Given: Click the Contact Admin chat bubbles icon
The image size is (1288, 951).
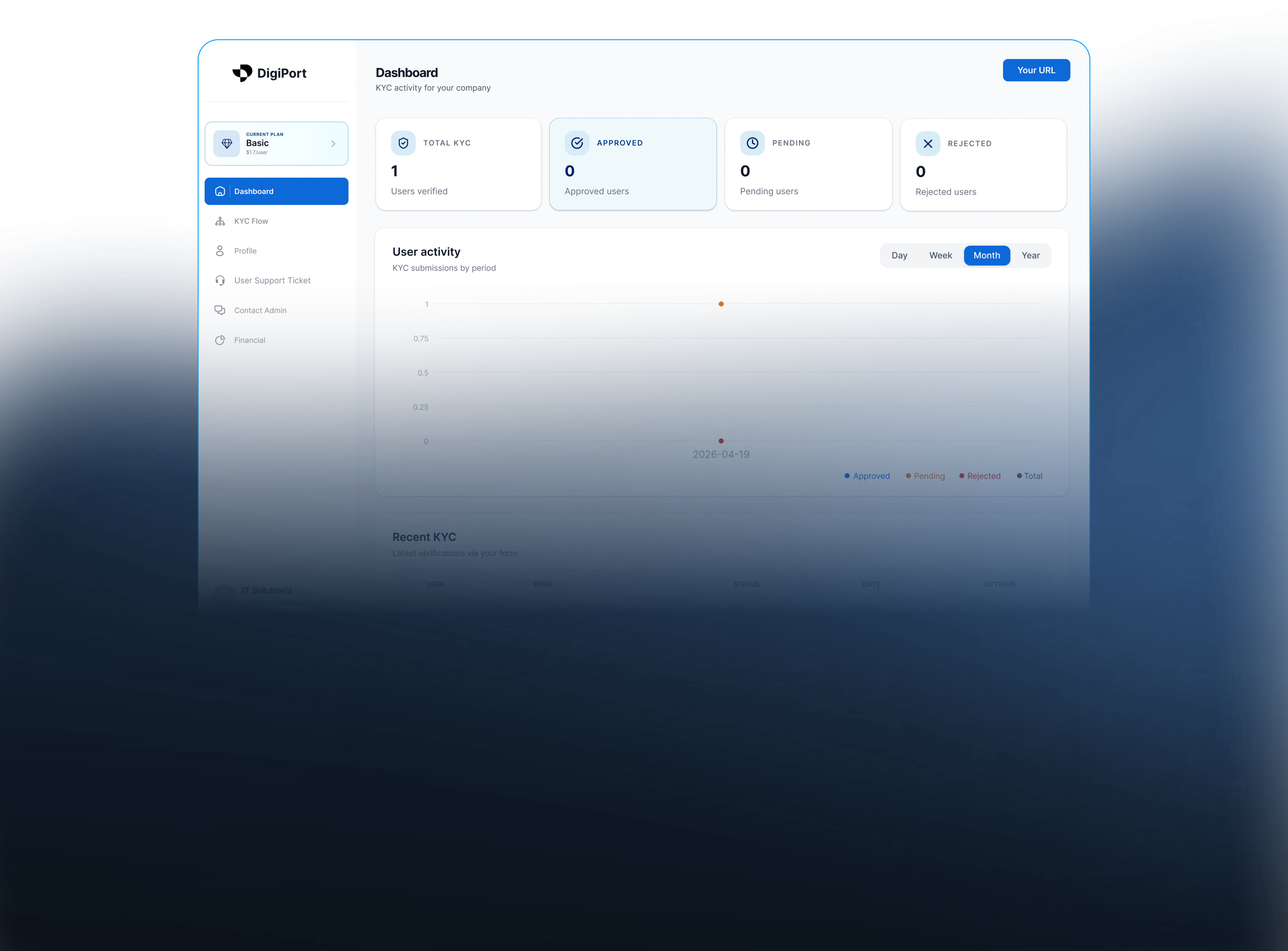Looking at the screenshot, I should [x=220, y=310].
